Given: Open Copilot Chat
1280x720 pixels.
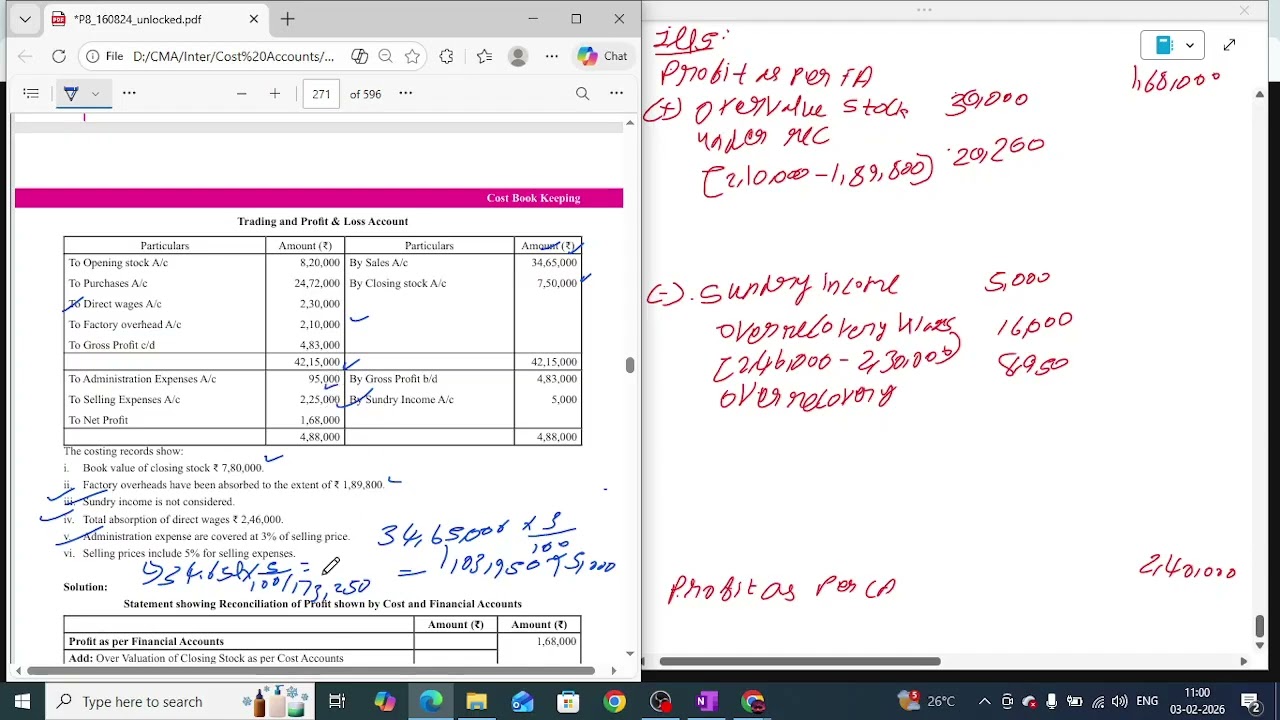Looking at the screenshot, I should (603, 56).
